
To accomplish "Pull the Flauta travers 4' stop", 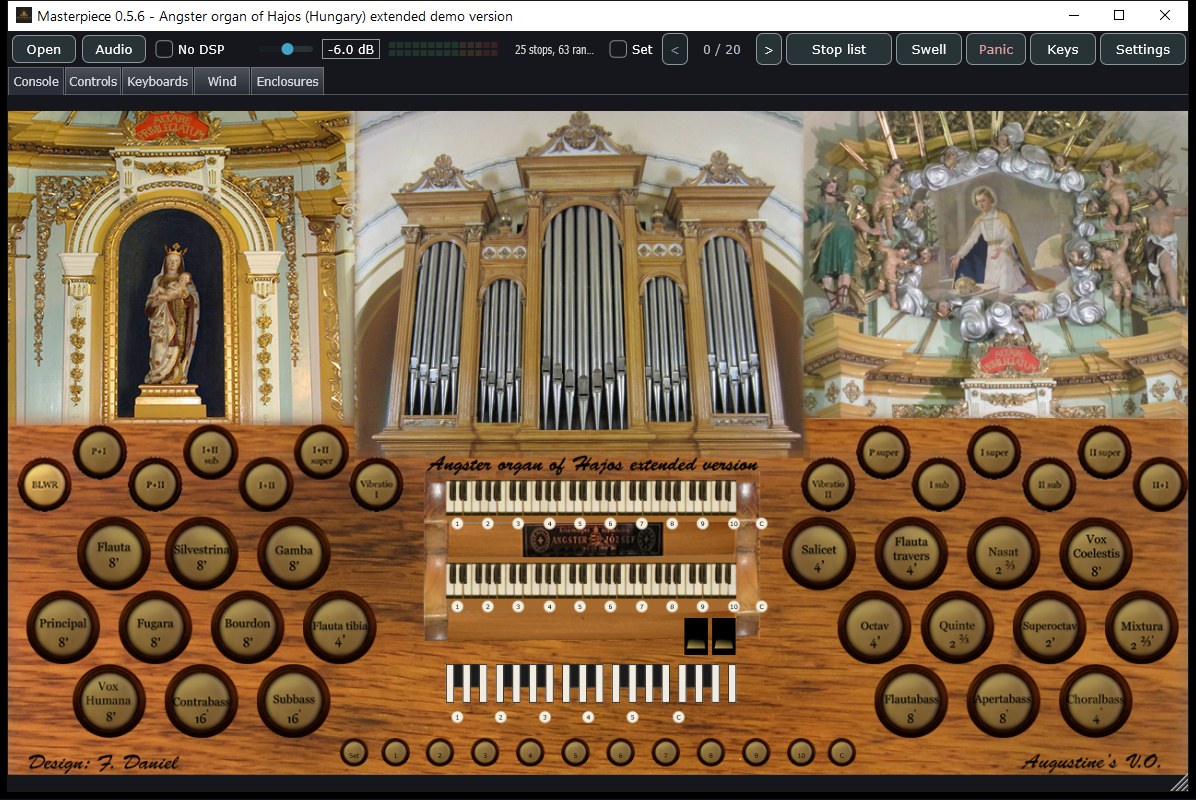I will pyautogui.click(x=911, y=554).
